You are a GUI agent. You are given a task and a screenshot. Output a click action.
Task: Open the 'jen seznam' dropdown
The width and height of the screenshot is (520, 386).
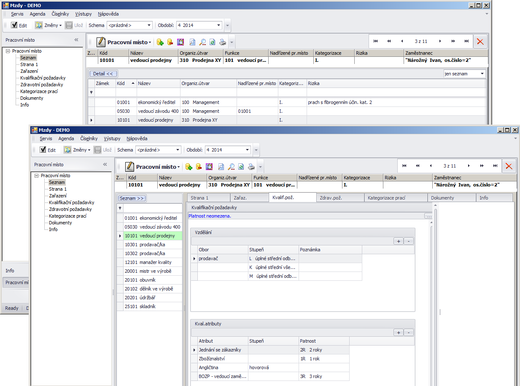tap(482, 74)
